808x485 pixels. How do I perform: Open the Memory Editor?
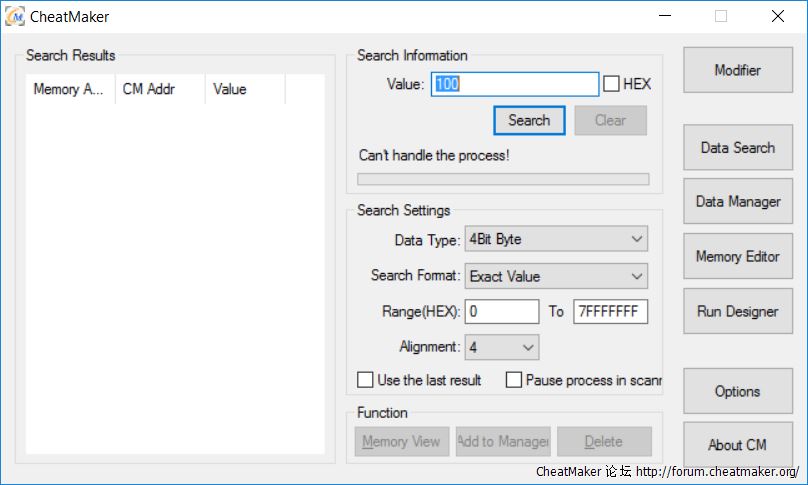(x=737, y=257)
